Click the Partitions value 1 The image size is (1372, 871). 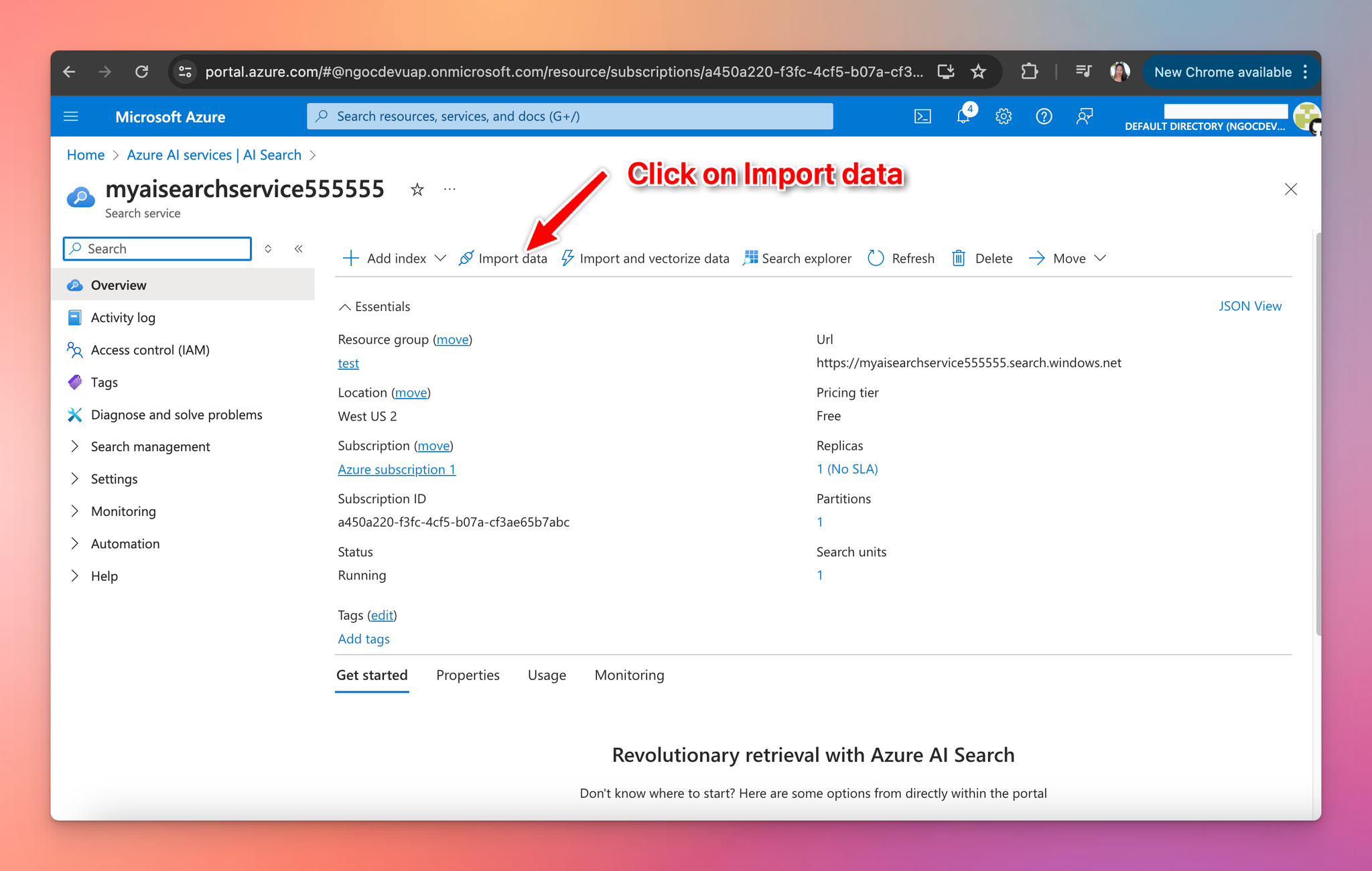click(819, 521)
